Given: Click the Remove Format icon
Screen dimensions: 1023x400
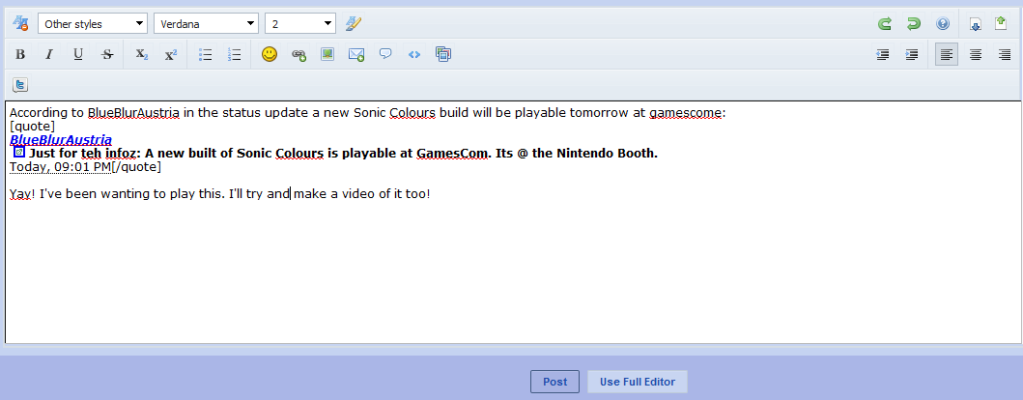Looking at the screenshot, I should (20, 24).
